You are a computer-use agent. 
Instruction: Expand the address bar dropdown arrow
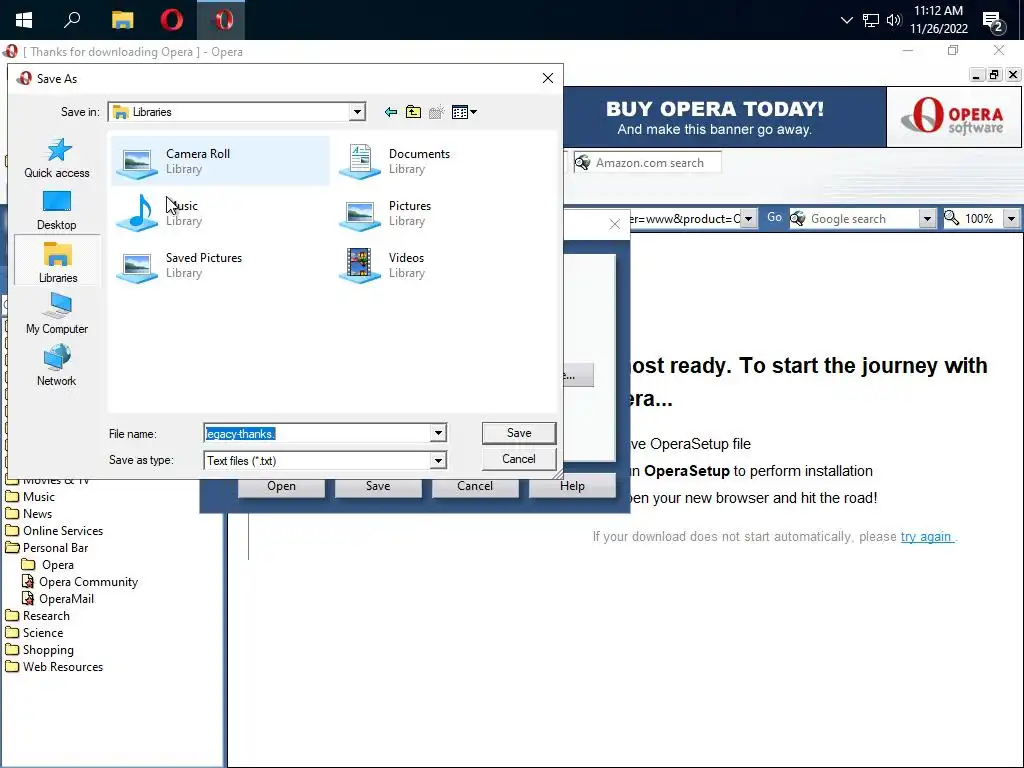pos(749,219)
